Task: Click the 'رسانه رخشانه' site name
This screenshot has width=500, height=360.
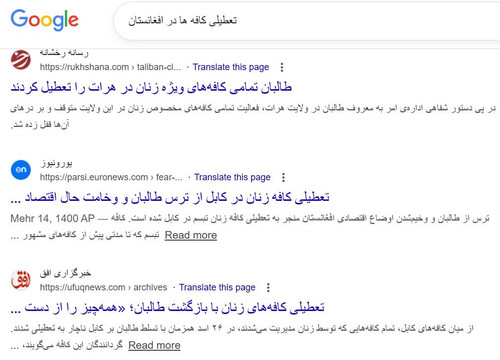Action: point(64,53)
